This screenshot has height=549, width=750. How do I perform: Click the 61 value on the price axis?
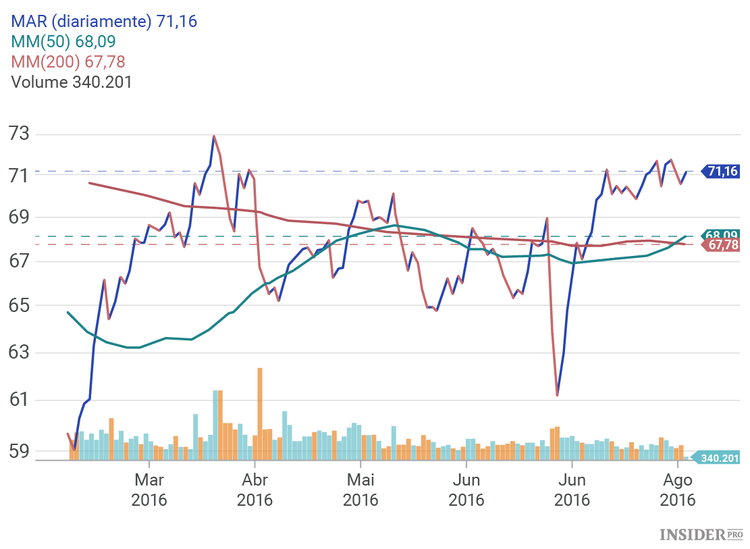click(19, 401)
